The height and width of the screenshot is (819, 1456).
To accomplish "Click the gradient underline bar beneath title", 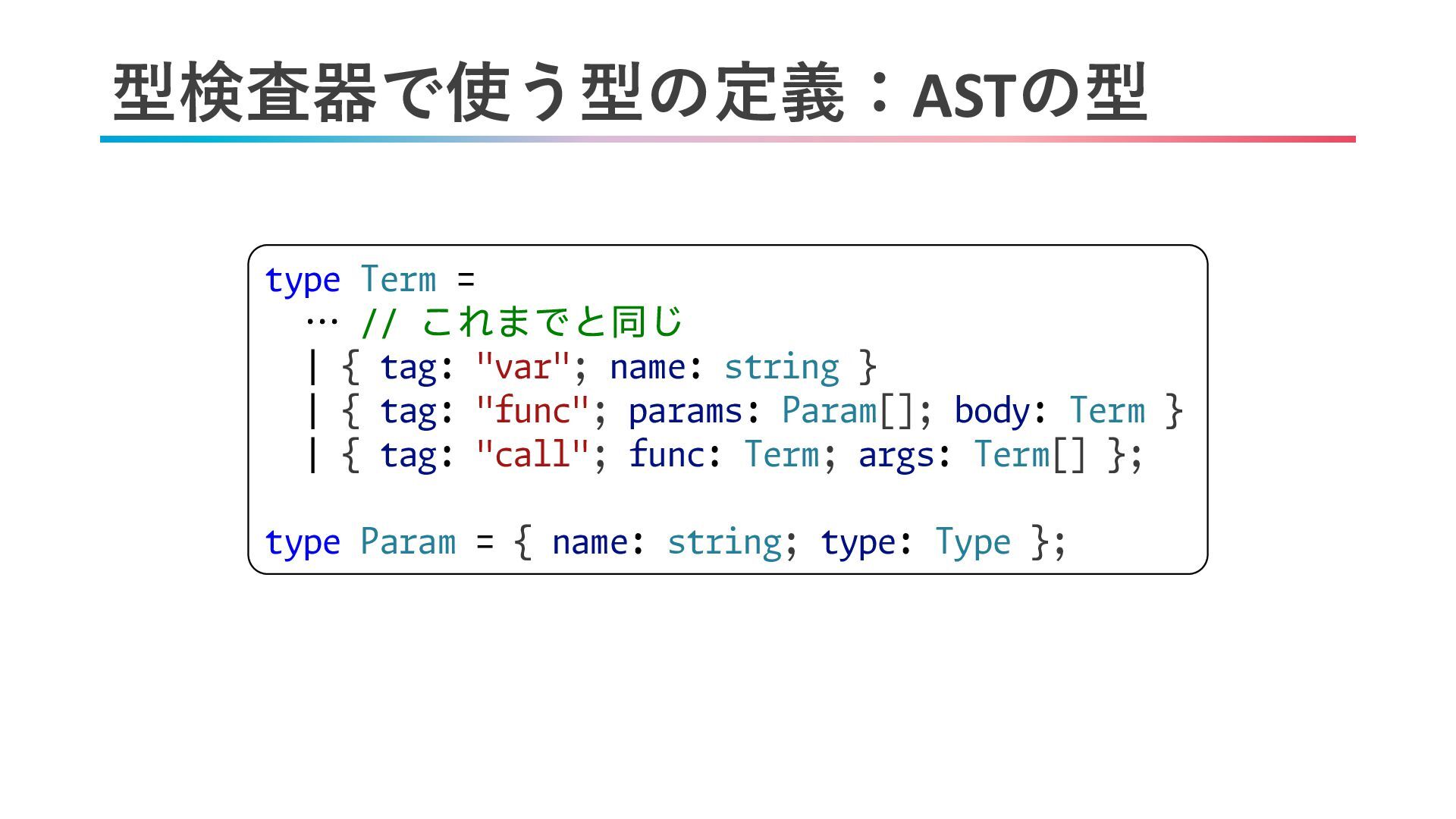I will [726, 140].
